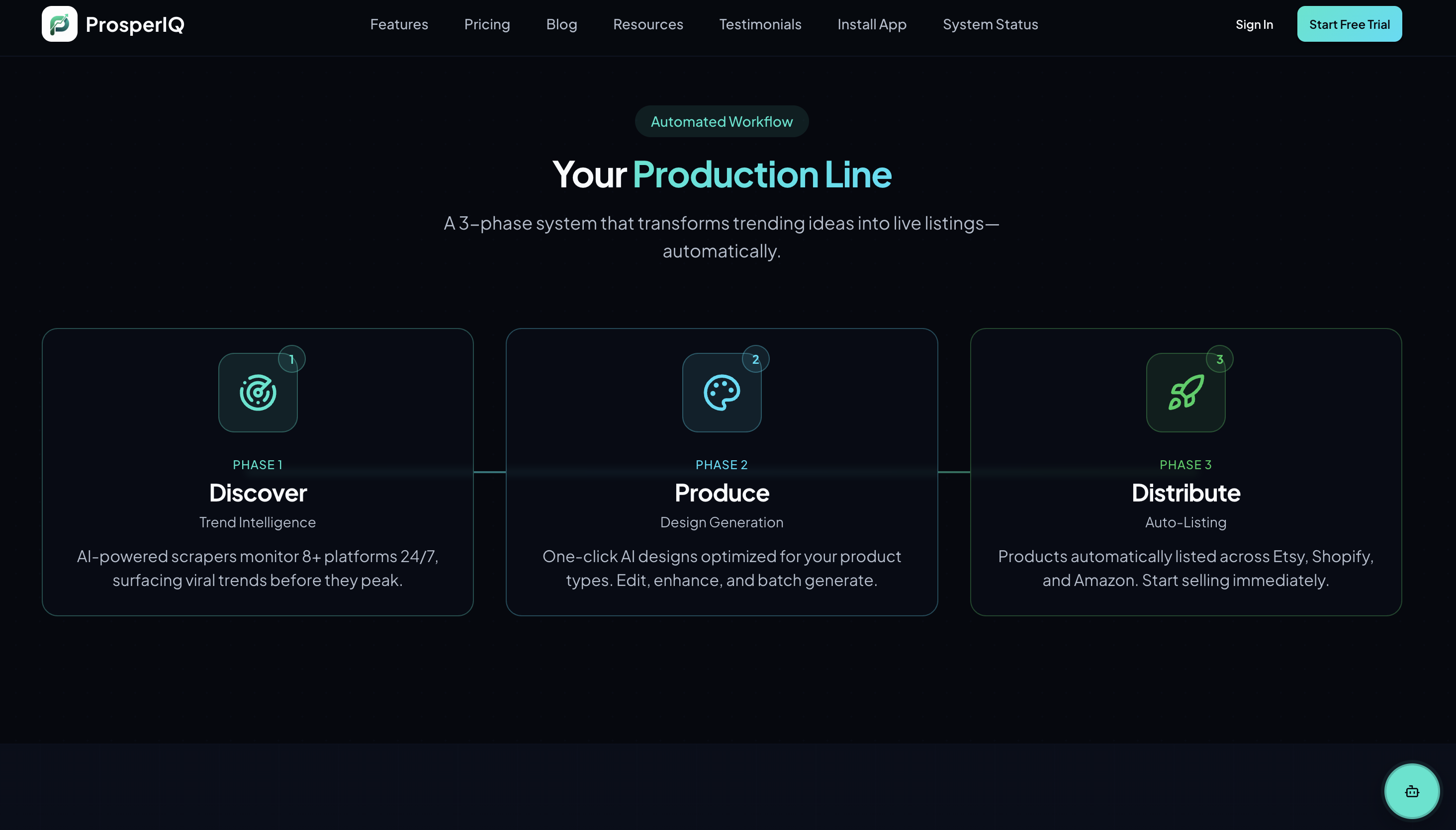Click the ProsperIQ brand name text
Image resolution: width=1456 pixels, height=830 pixels.
pyautogui.click(x=135, y=24)
